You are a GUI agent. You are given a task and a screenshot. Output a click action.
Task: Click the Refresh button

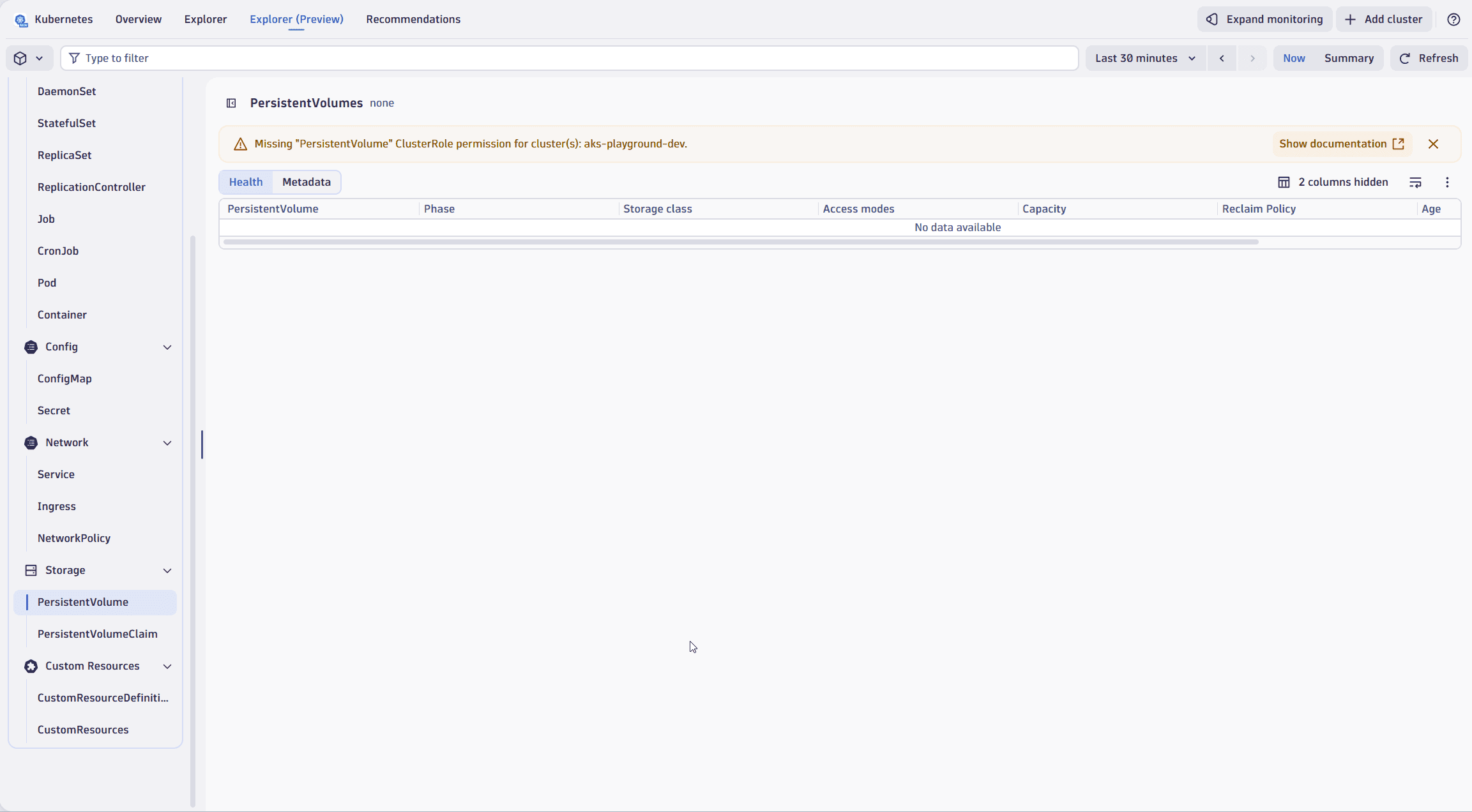click(x=1429, y=58)
